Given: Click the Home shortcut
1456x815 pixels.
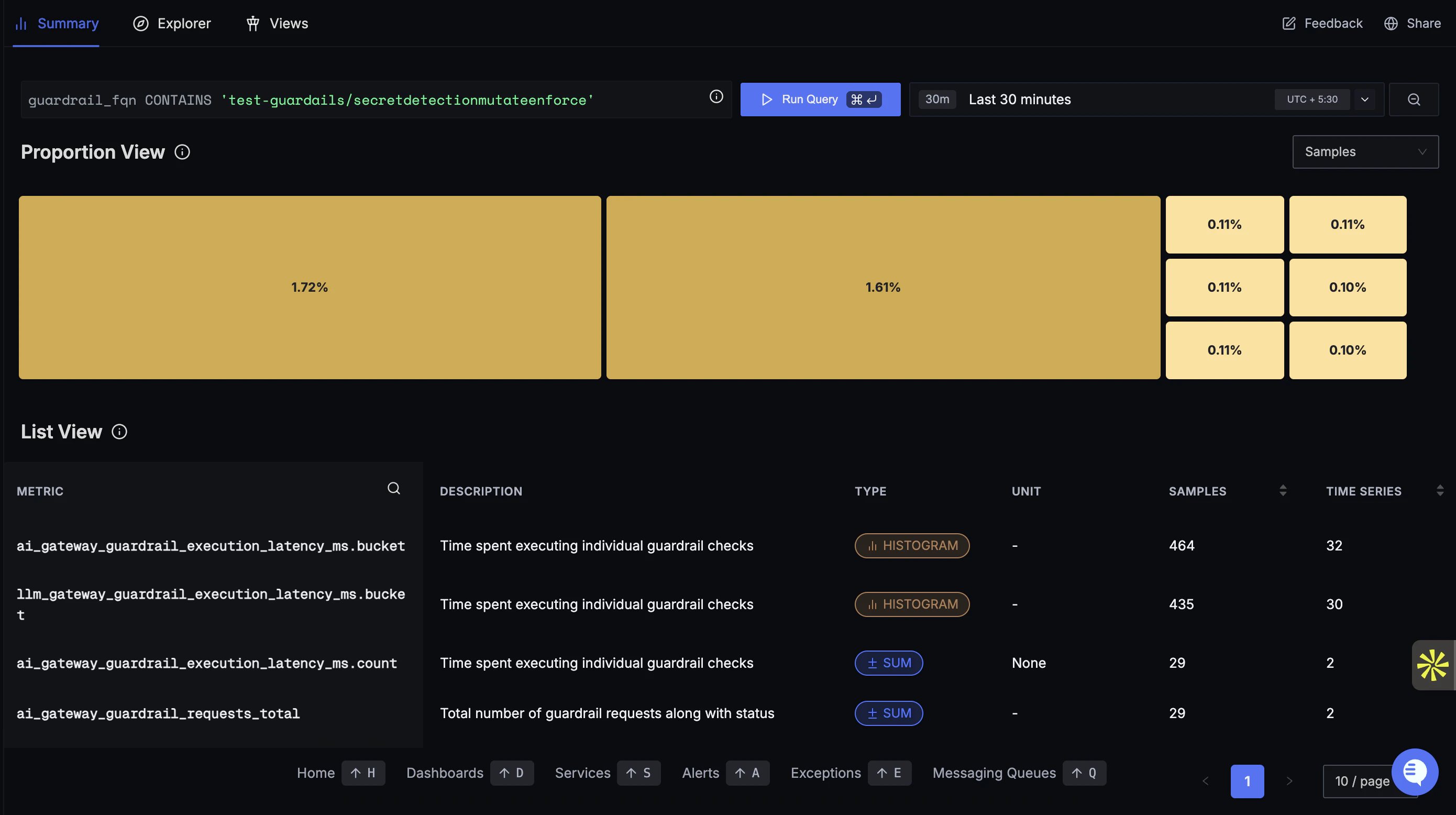Looking at the screenshot, I should pyautogui.click(x=341, y=773).
